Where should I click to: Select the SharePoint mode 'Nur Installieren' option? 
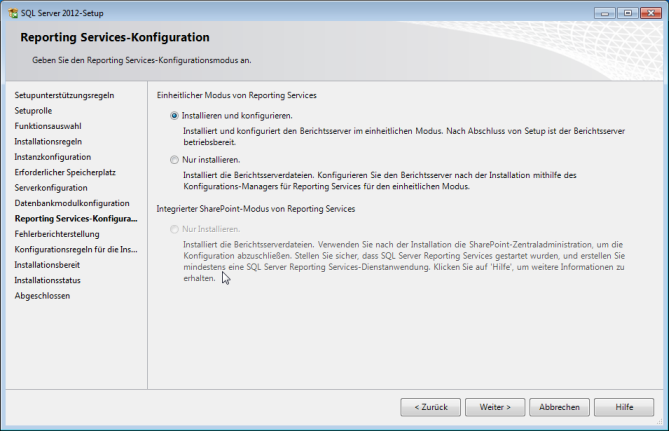(x=175, y=229)
